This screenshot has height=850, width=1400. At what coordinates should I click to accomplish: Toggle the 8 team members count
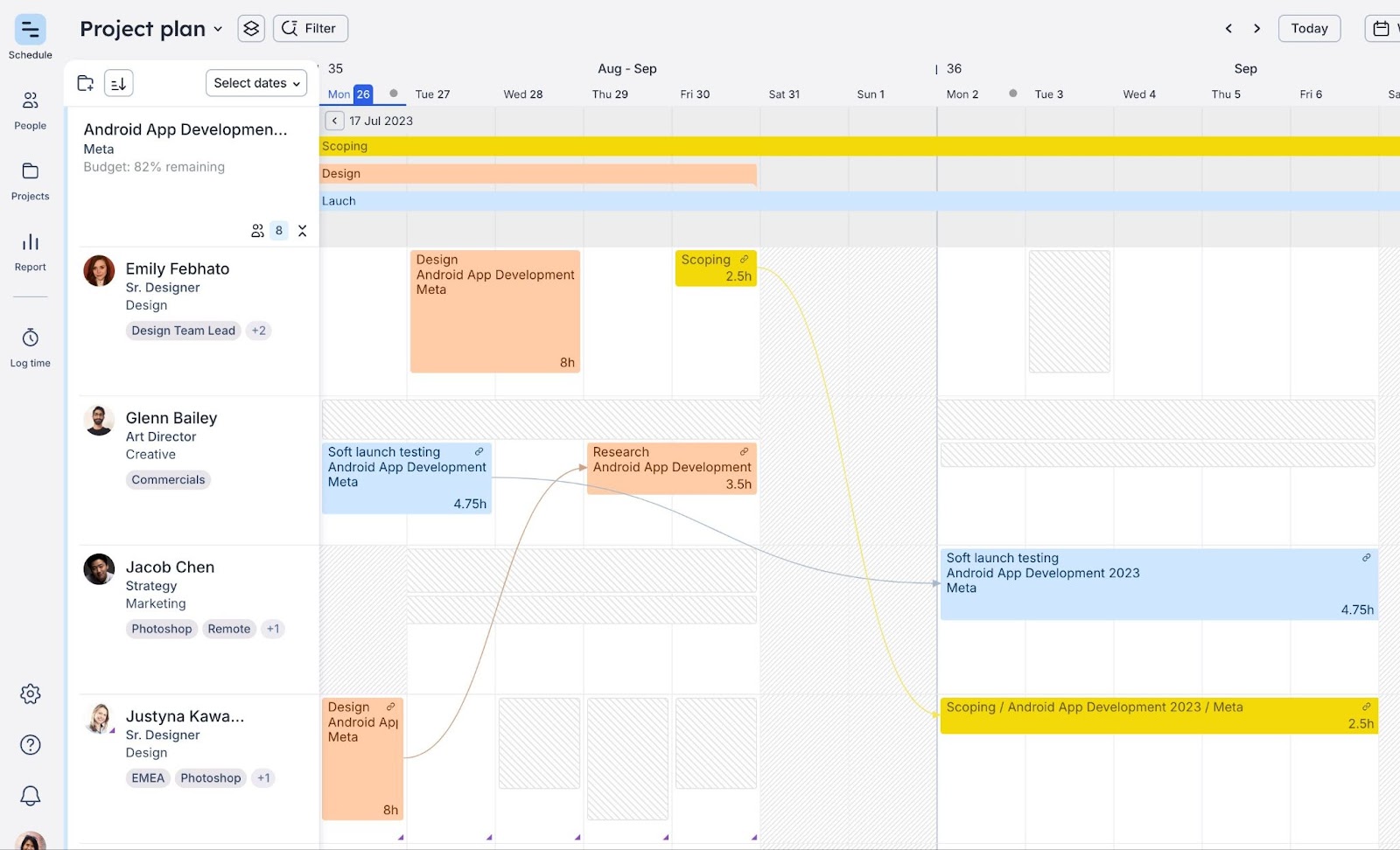click(269, 231)
